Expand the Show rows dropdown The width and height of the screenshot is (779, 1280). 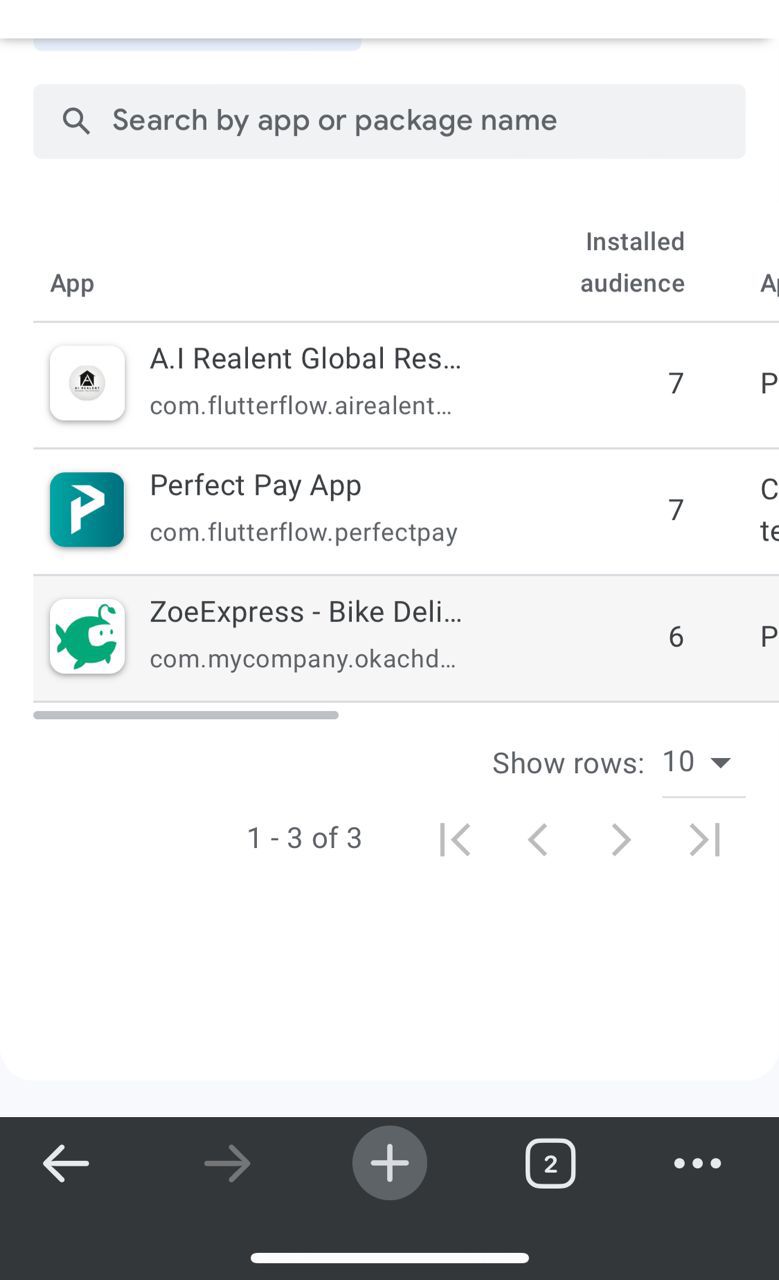tap(702, 763)
